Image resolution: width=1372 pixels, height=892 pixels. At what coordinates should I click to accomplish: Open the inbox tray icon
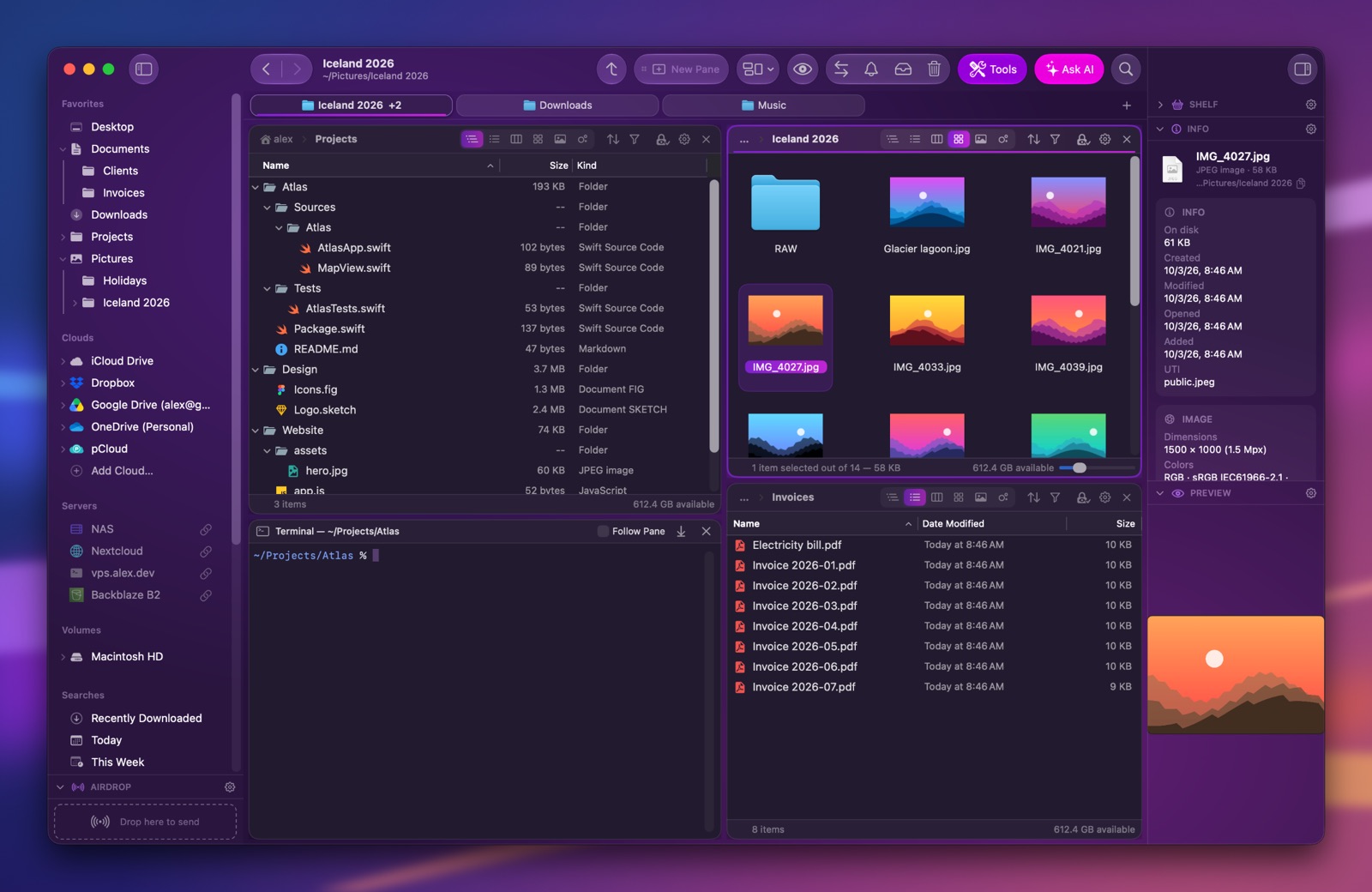(x=903, y=69)
